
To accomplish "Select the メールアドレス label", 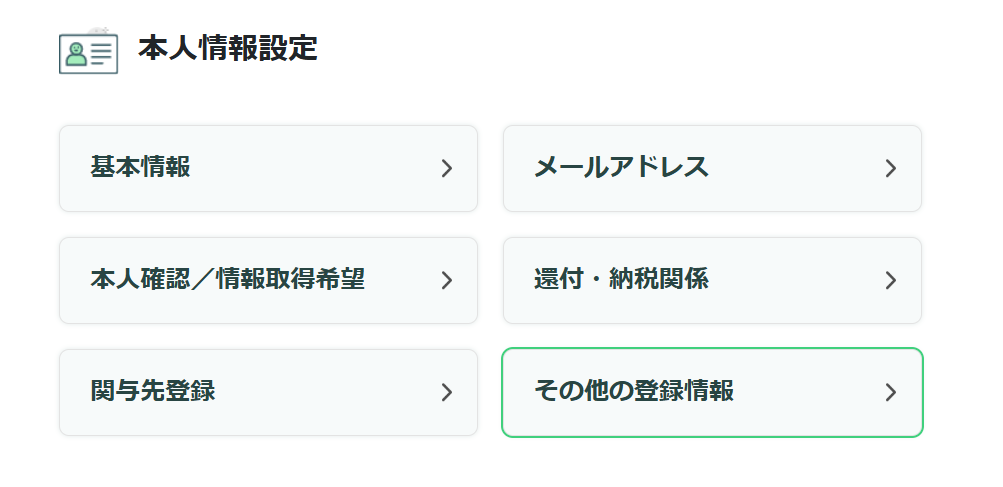I will (621, 167).
